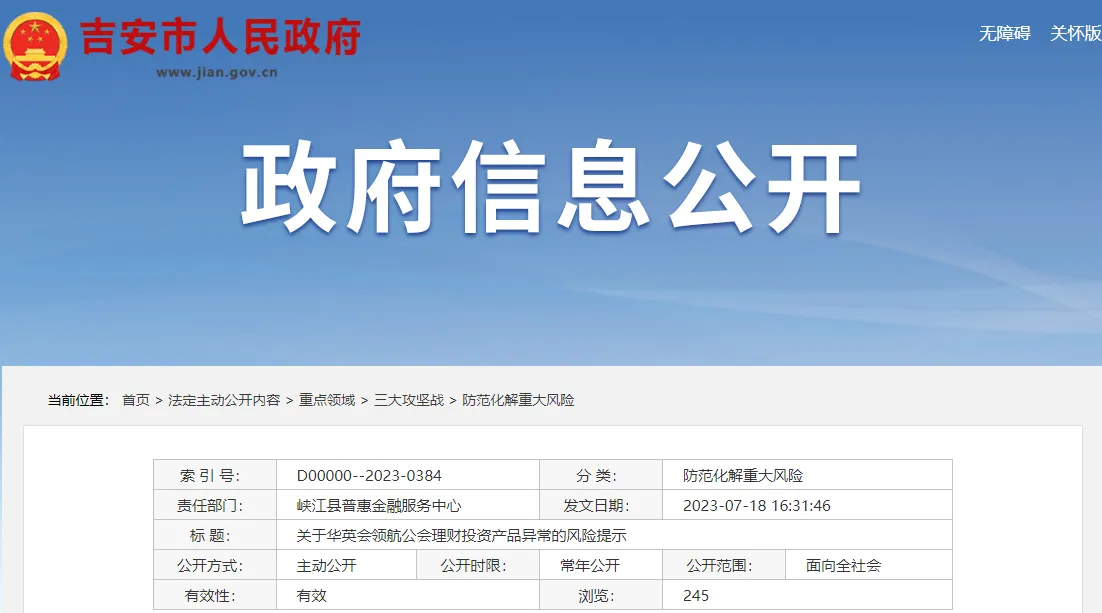This screenshot has height=613, width=1102.
Task: Open 法定主动公开内容 breadcrumb link
Action: (223, 400)
